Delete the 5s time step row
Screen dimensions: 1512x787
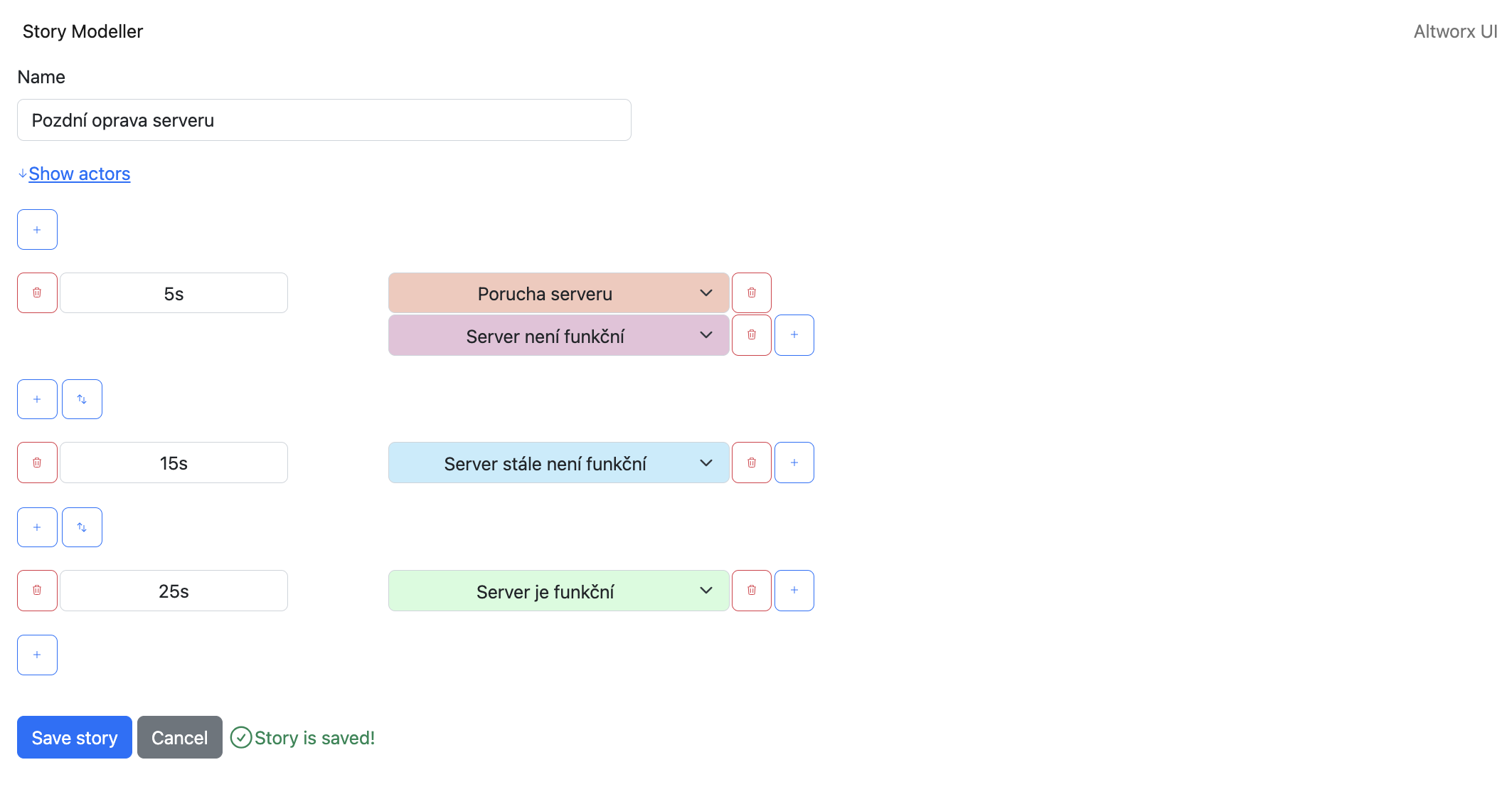click(x=37, y=293)
